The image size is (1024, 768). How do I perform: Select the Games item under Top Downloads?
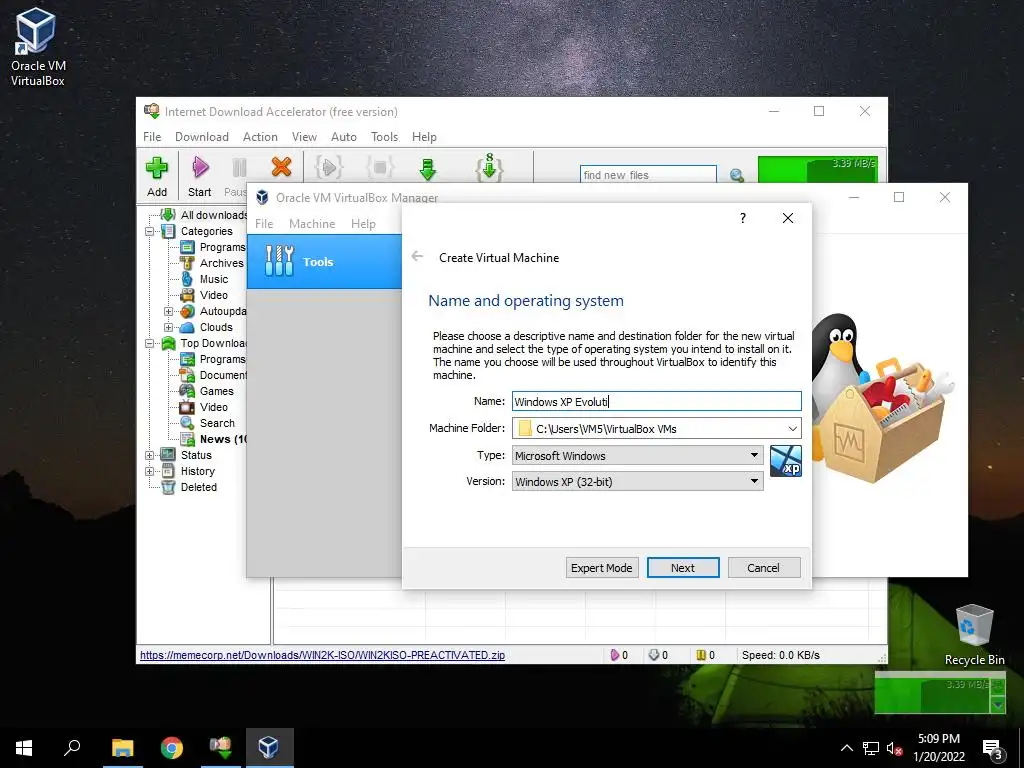click(216, 391)
